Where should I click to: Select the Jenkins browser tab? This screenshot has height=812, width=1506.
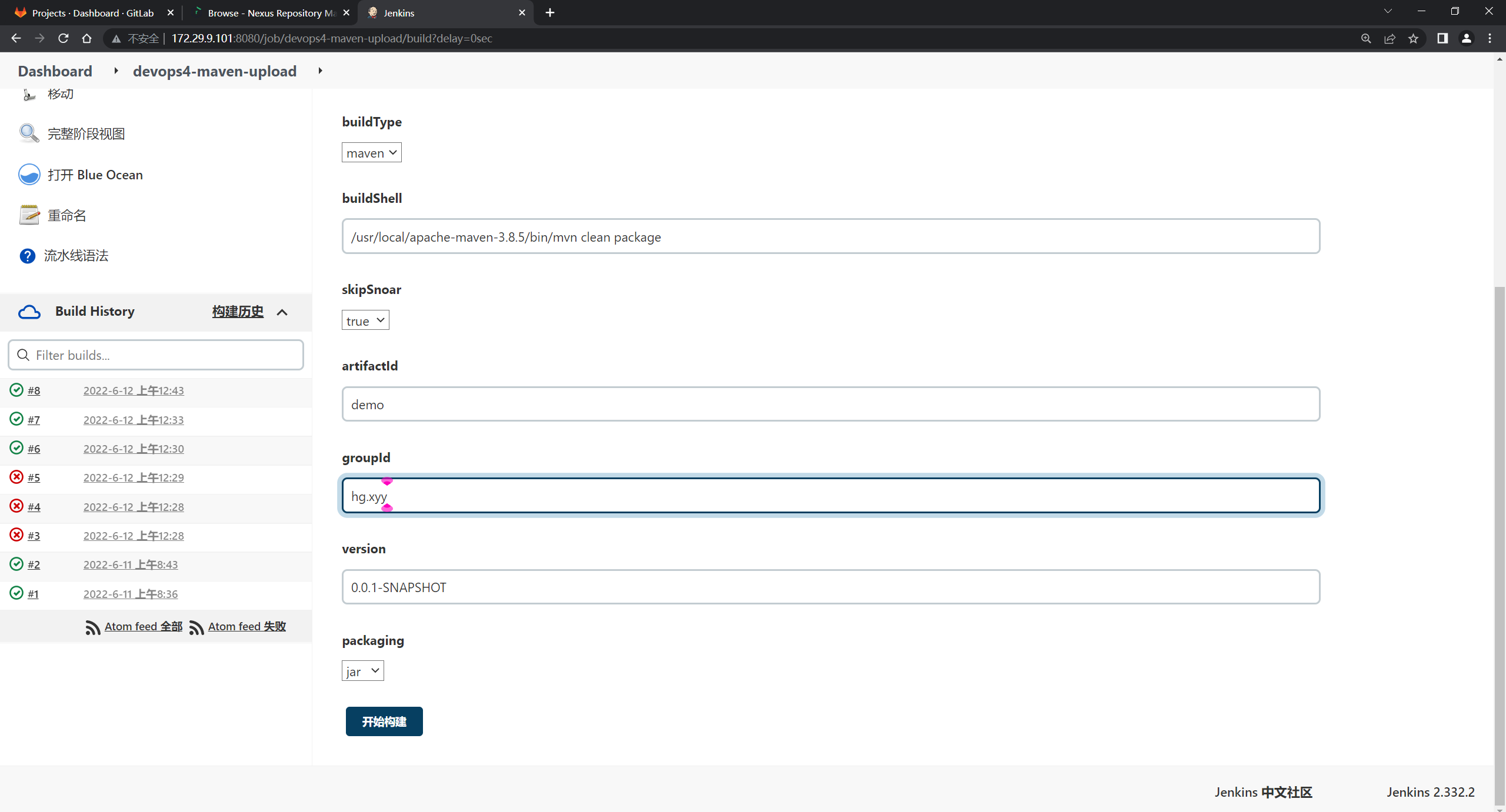(445, 12)
